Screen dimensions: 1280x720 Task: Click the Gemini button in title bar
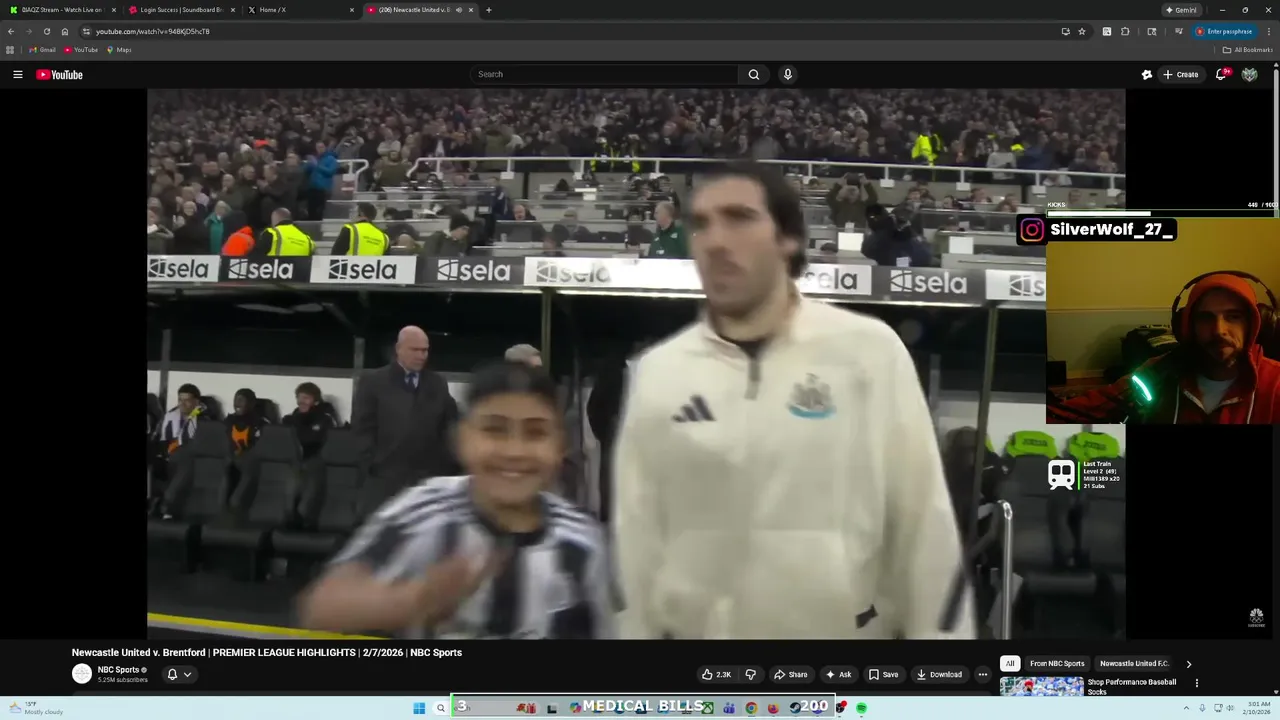(x=1181, y=10)
